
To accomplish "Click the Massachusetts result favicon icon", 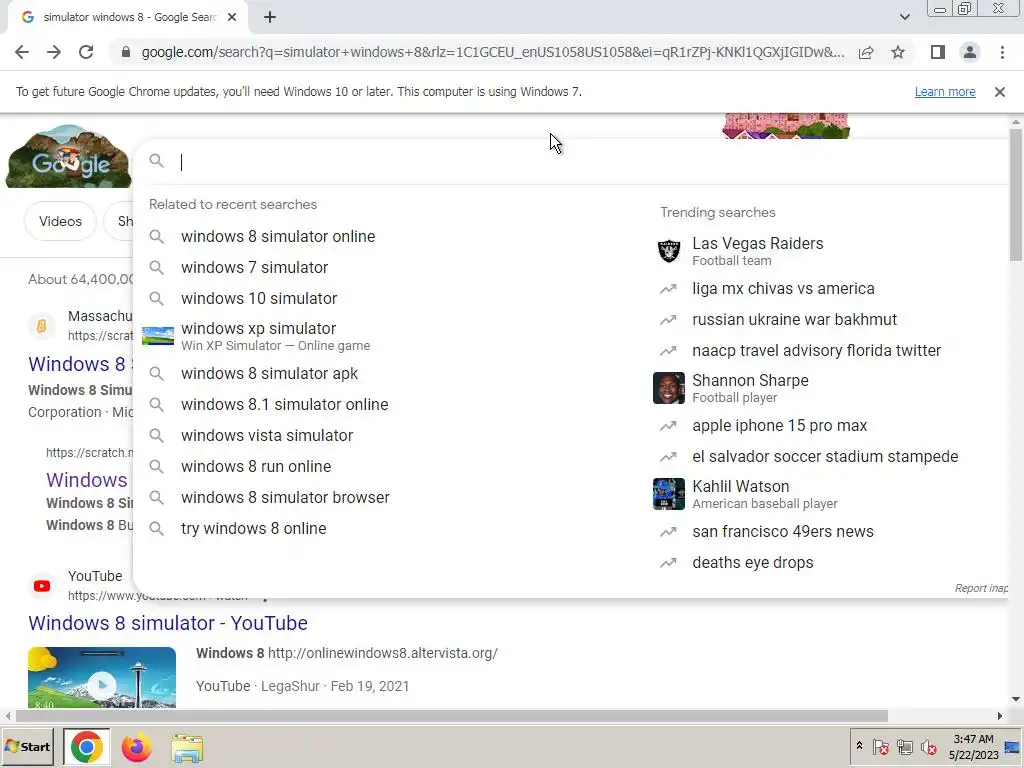I will (42, 325).
